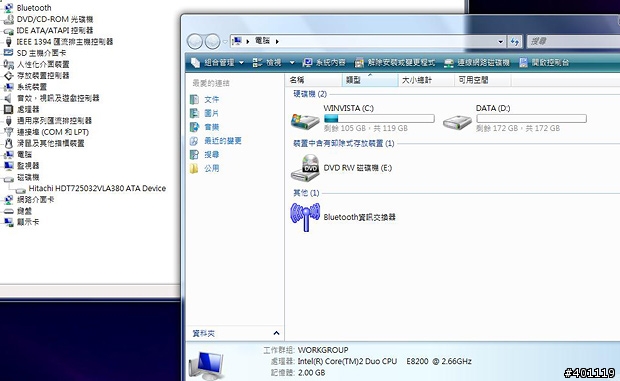The width and height of the screenshot is (620, 381).
Task: Open the arrow dropdown after 電腦 breadcrumb
Action: (x=277, y=41)
